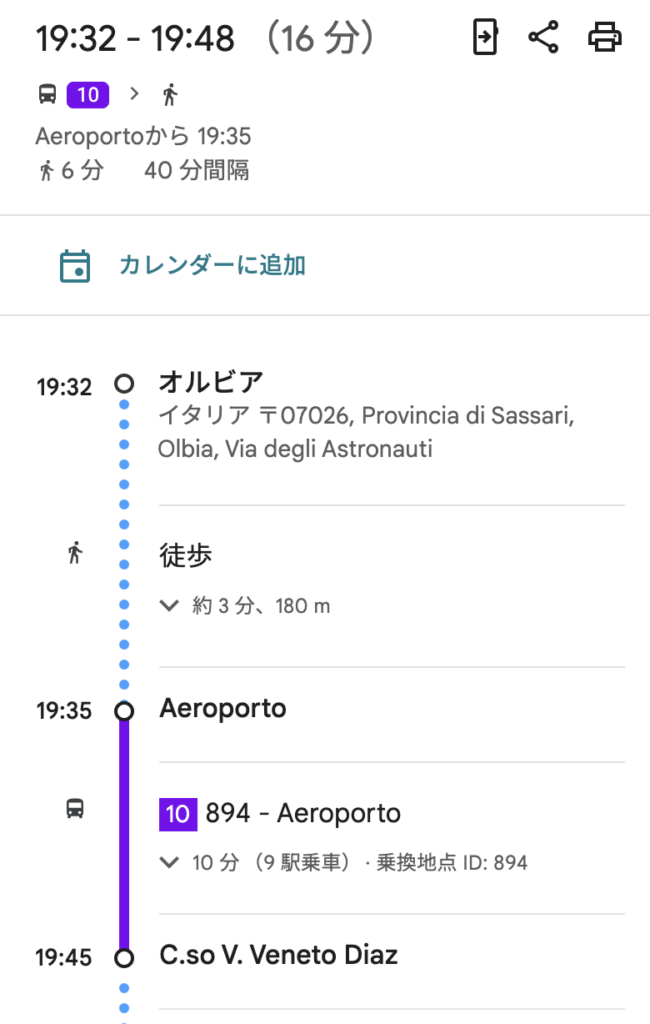Viewport: 650px width, 1024px height.
Task: Click the walking icon beside 徒歩 step
Action: tap(75, 552)
